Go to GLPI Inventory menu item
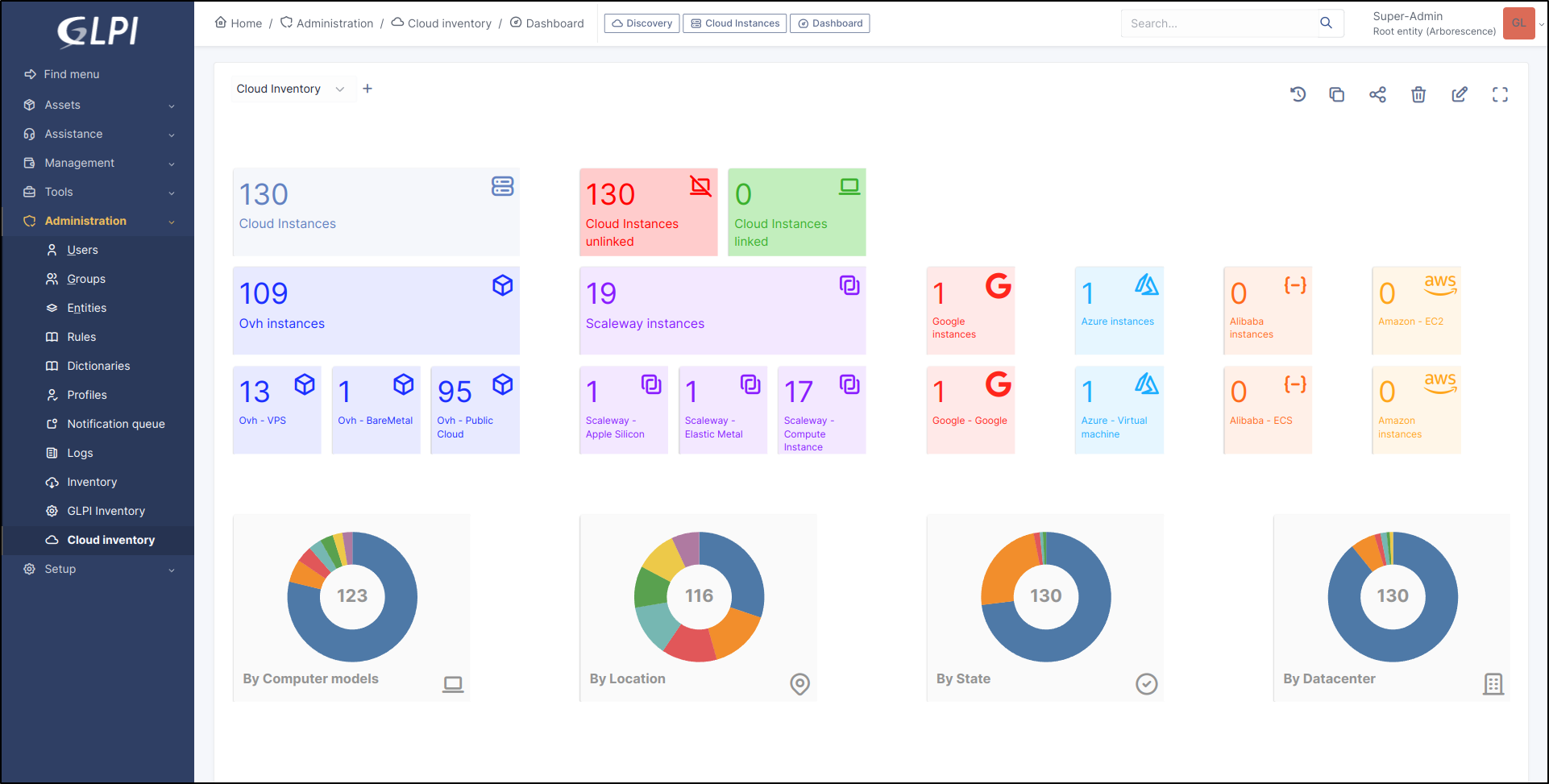The width and height of the screenshot is (1549, 784). [x=106, y=511]
